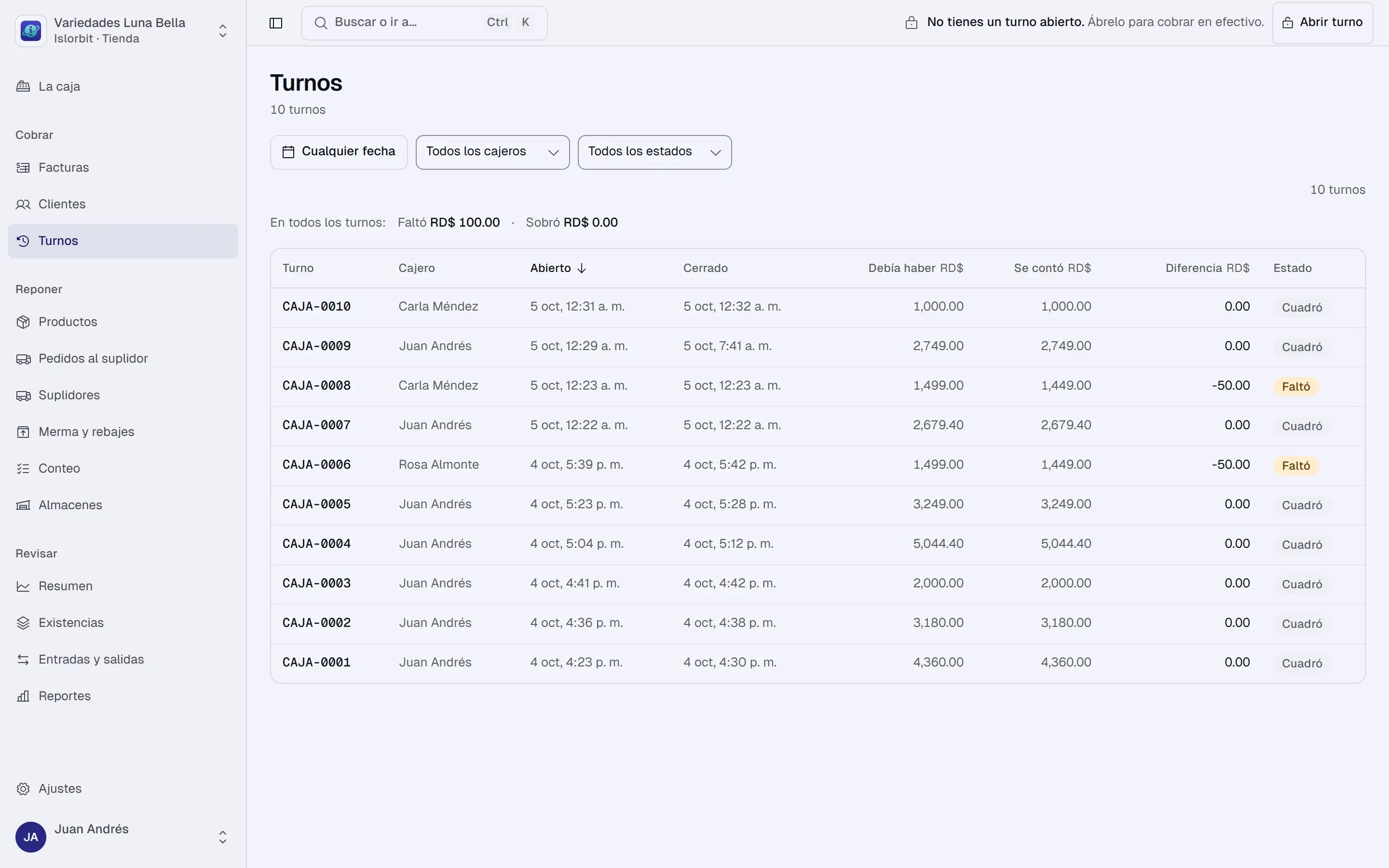Click the Pedidos al suplidor truck icon
The image size is (1389, 868).
(x=23, y=359)
